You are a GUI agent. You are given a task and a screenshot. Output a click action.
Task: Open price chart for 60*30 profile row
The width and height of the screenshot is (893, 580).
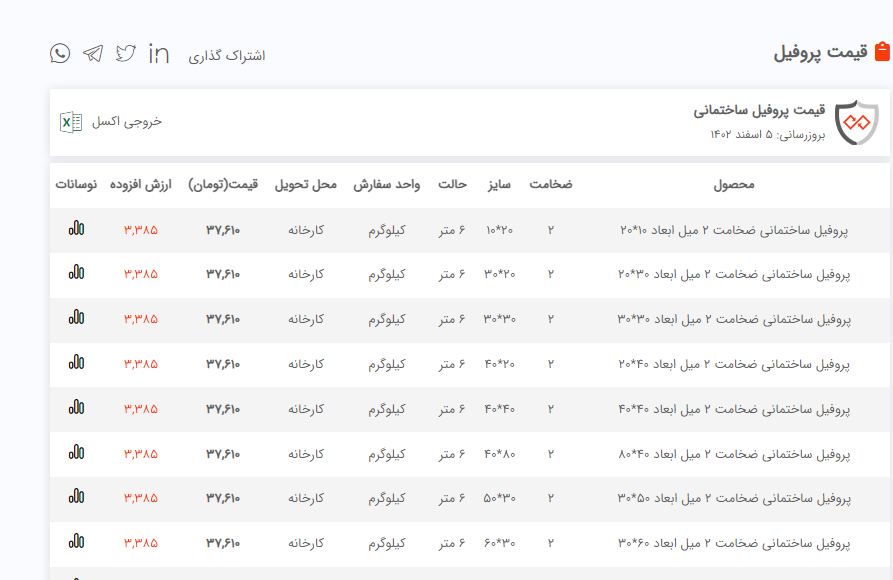76,542
